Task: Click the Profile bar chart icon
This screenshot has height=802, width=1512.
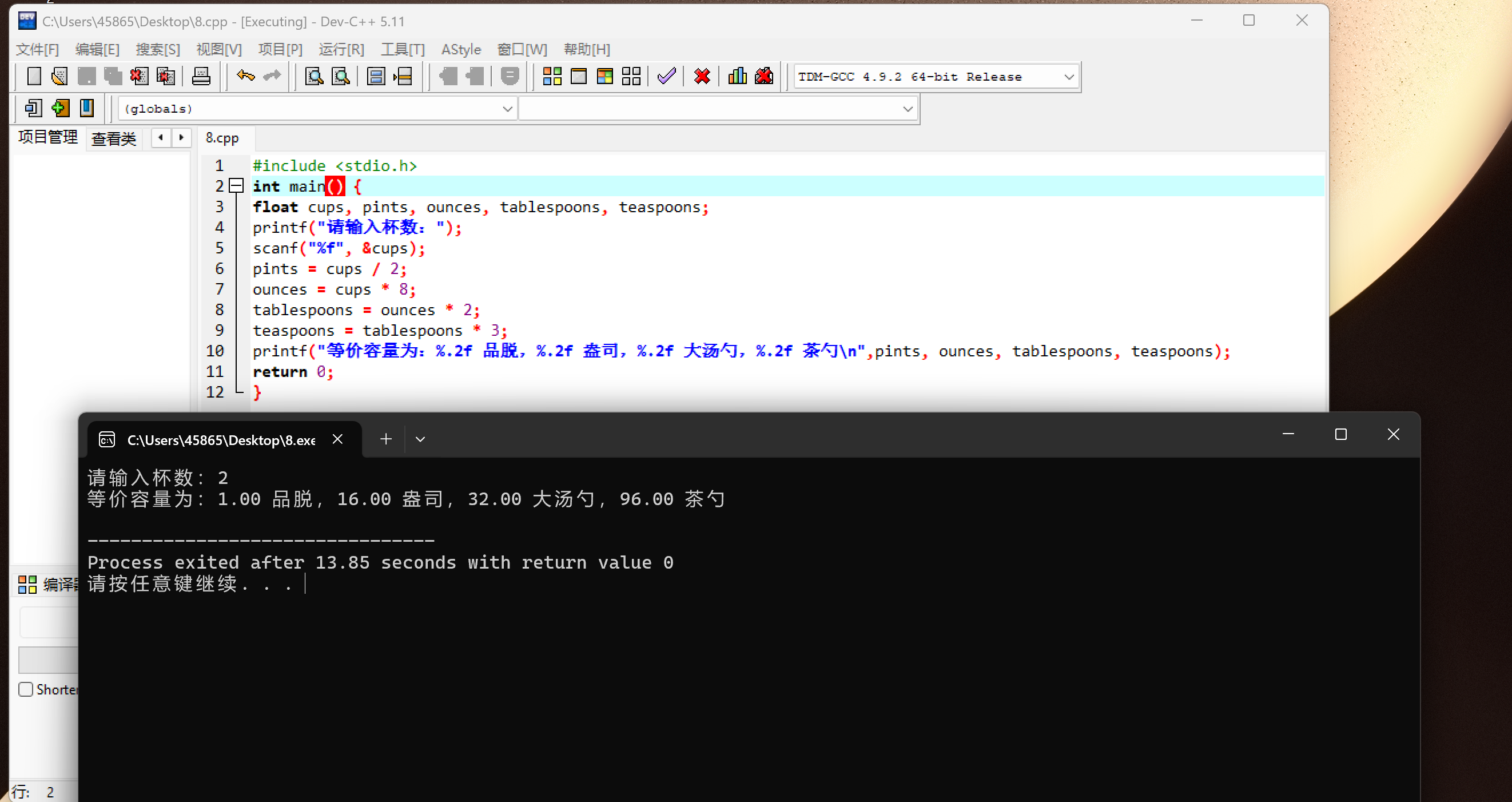Action: [x=737, y=76]
